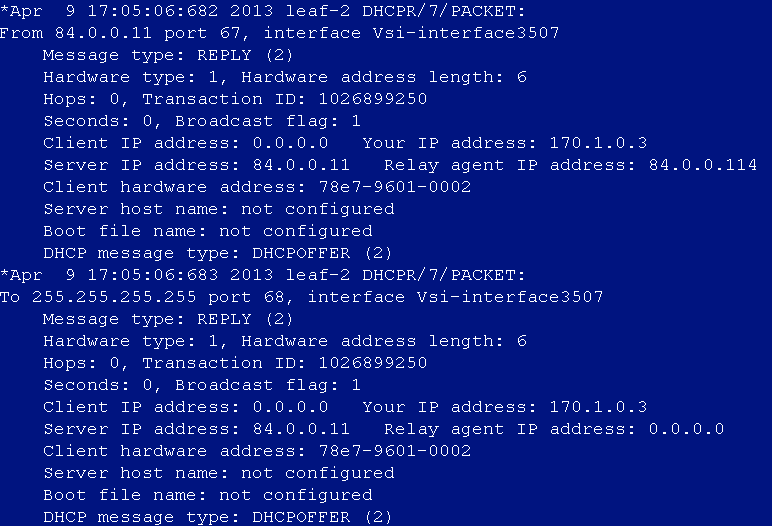This screenshot has height=526, width=772.
Task: Click the second Seconds: 0 line
Action: [202, 385]
